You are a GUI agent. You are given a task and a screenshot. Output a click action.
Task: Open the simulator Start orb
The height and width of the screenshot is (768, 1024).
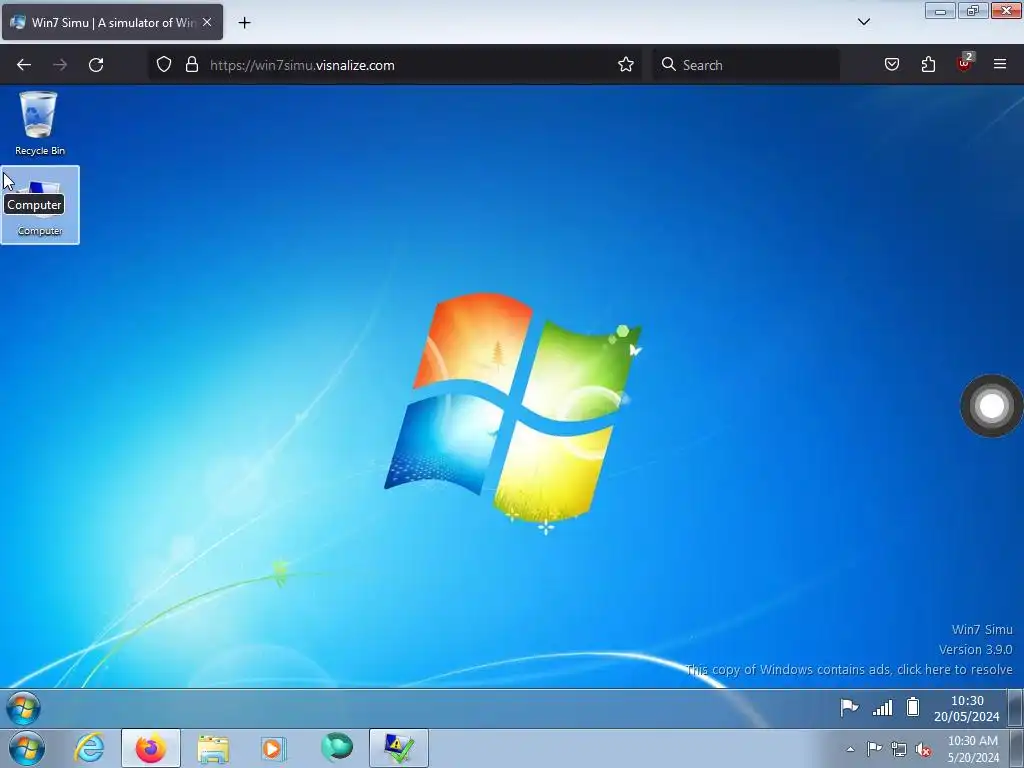pos(24,708)
